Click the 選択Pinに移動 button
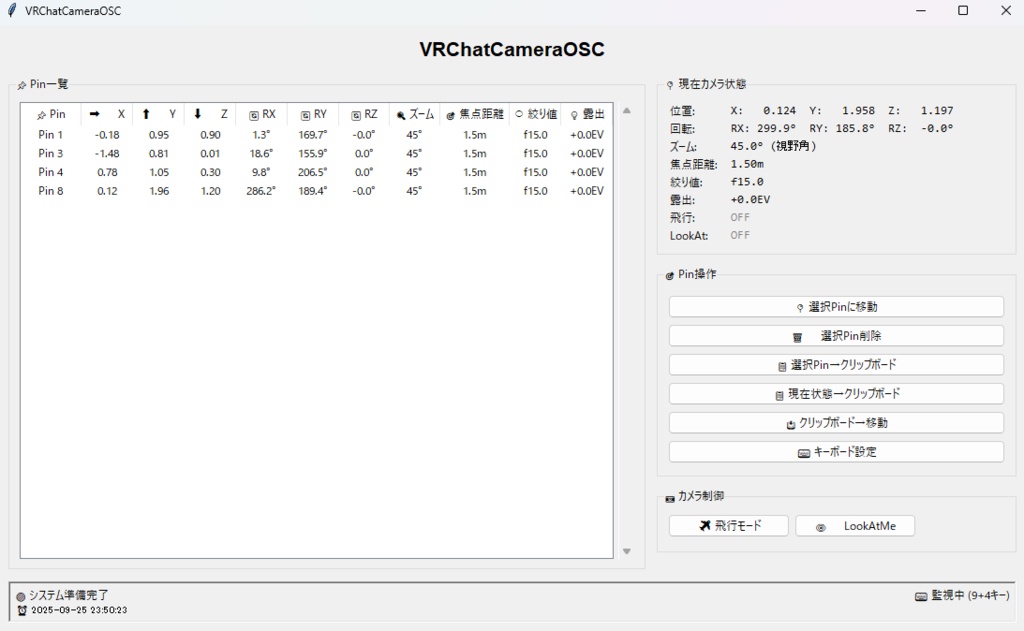Image resolution: width=1024 pixels, height=631 pixels. [x=836, y=307]
